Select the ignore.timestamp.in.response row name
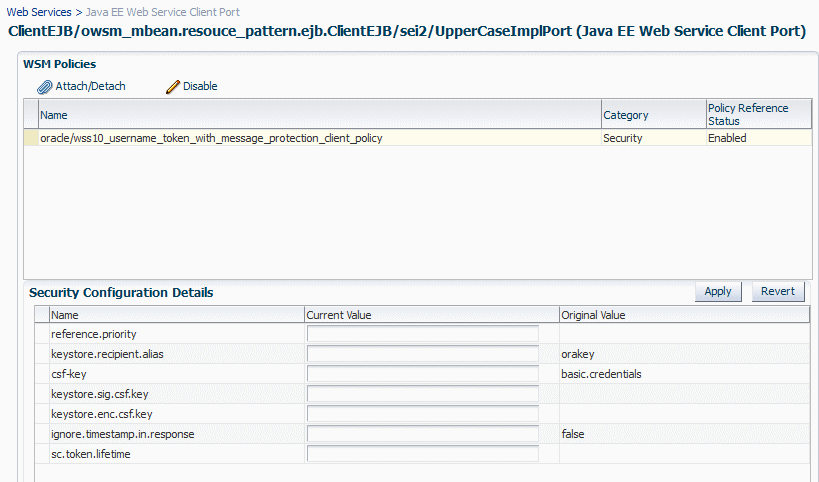819x482 pixels. point(122,434)
